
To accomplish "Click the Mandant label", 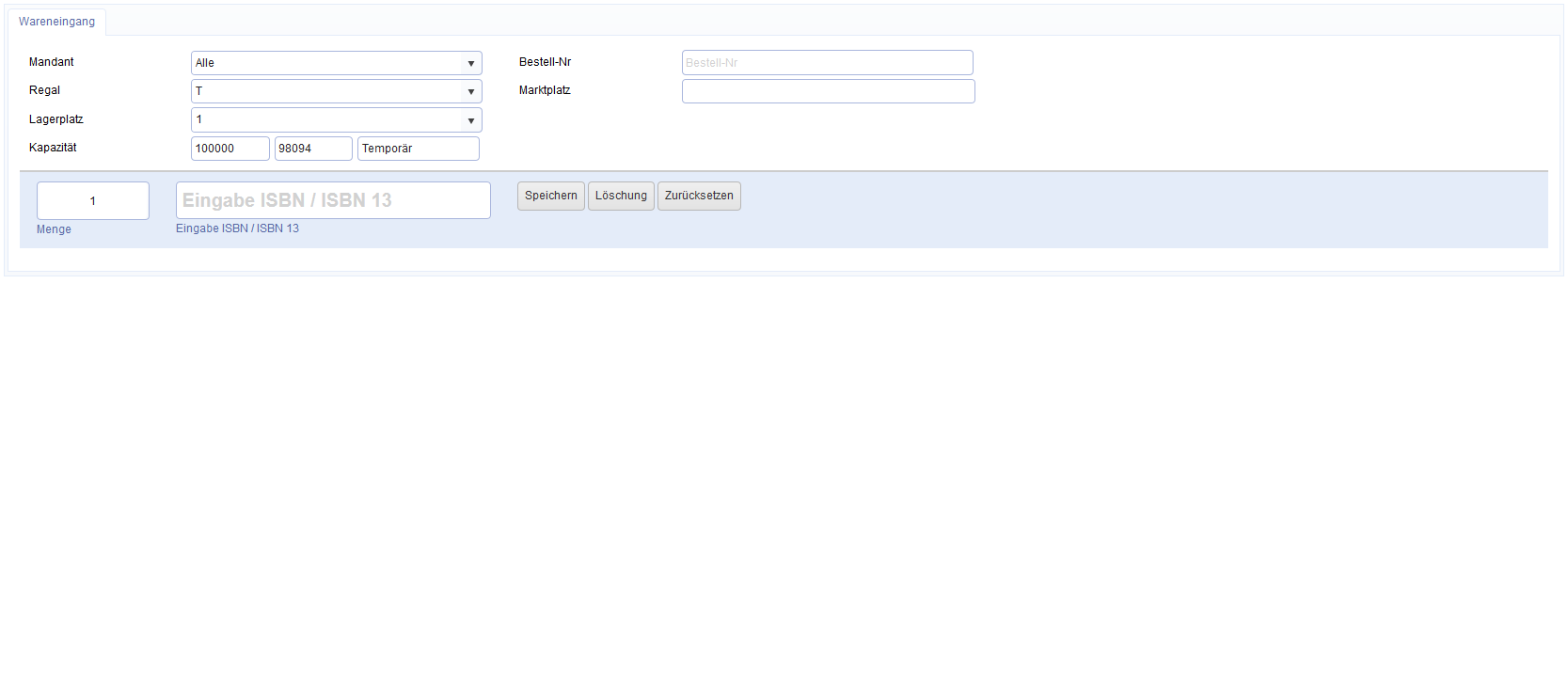I will click(x=52, y=62).
